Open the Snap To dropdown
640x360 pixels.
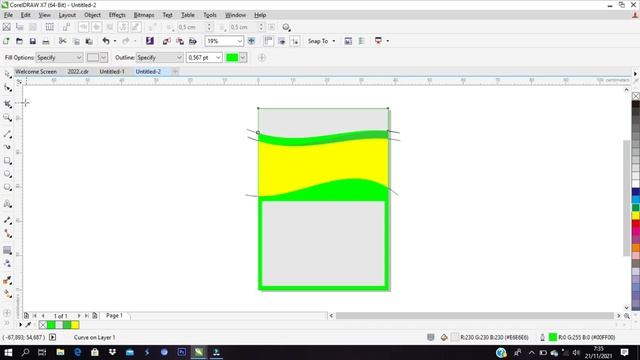point(321,41)
